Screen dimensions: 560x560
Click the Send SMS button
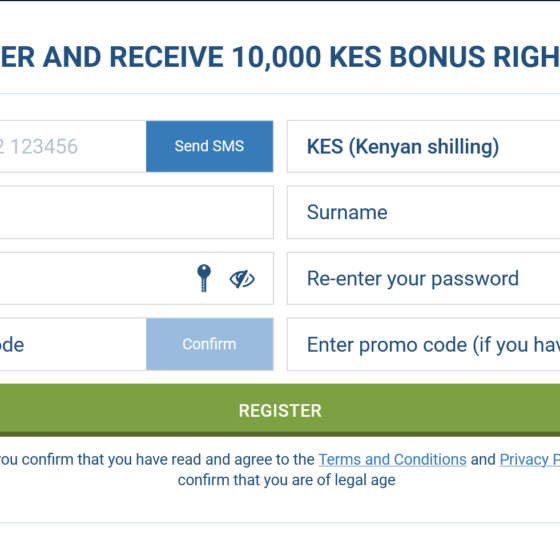pos(210,146)
